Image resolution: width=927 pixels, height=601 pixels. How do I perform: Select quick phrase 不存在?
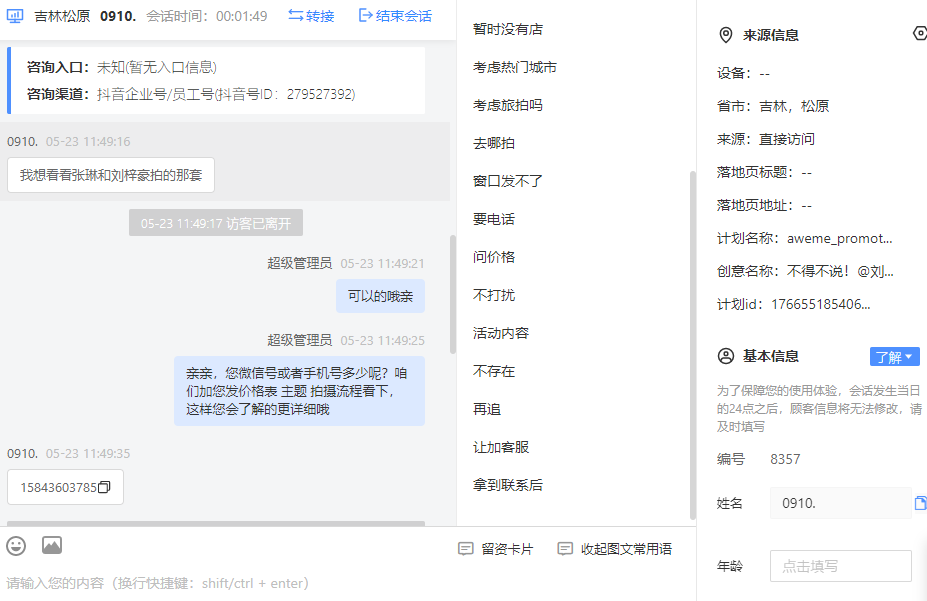point(494,371)
